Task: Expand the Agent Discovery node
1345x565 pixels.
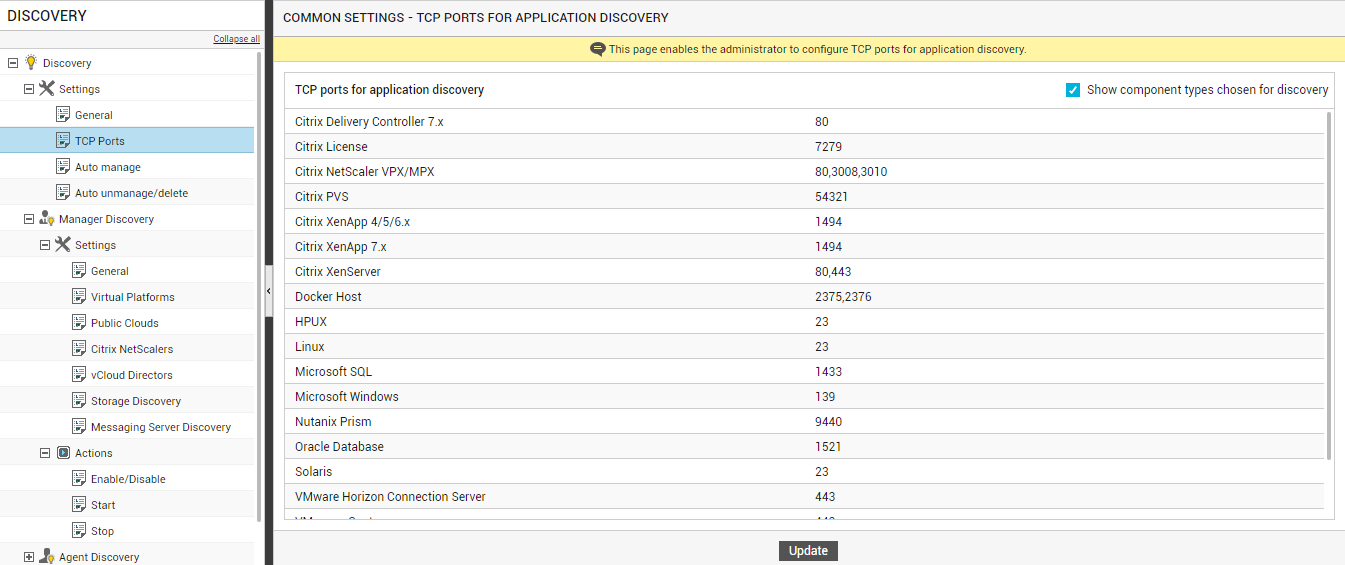Action: [x=29, y=556]
